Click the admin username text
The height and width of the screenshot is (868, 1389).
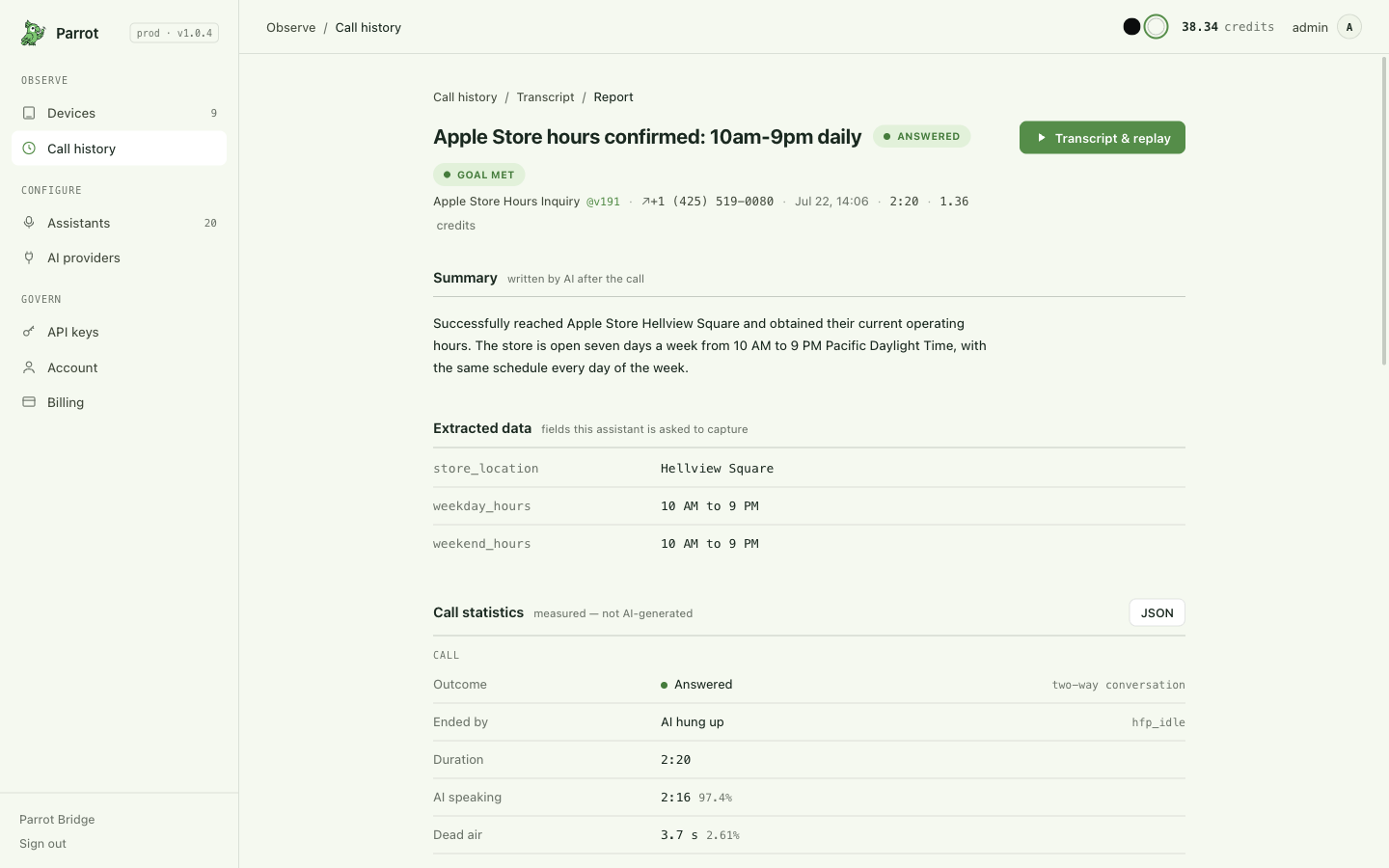(x=1310, y=27)
